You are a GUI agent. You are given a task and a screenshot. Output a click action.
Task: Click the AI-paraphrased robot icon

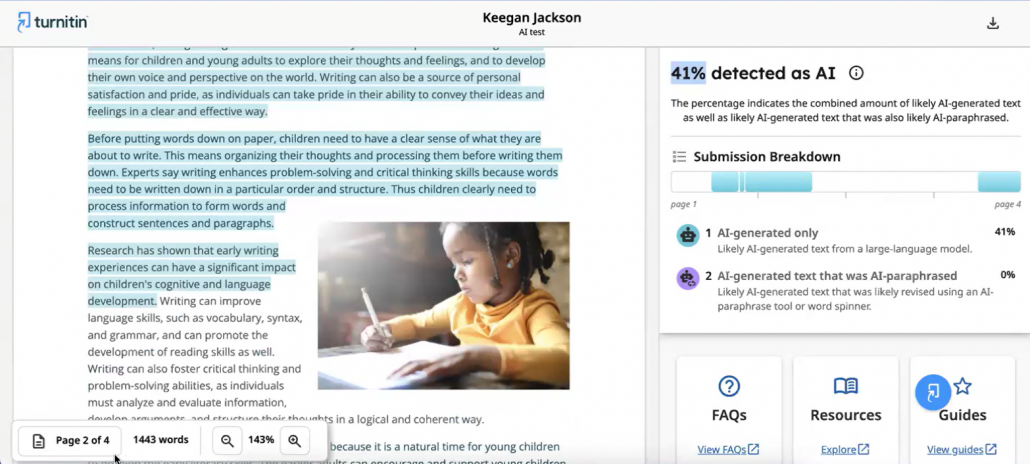pyautogui.click(x=687, y=279)
